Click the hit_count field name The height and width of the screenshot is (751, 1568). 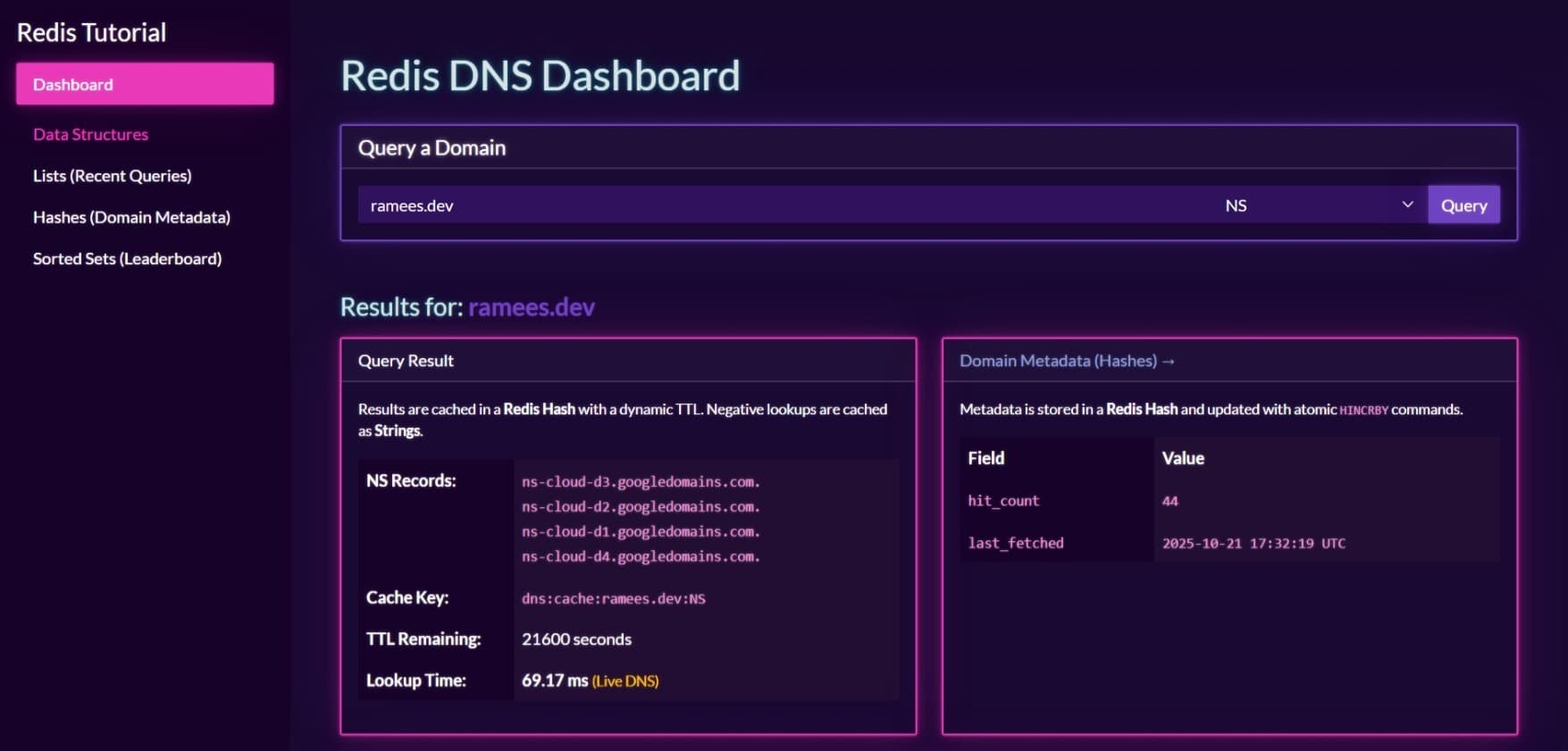point(1003,501)
